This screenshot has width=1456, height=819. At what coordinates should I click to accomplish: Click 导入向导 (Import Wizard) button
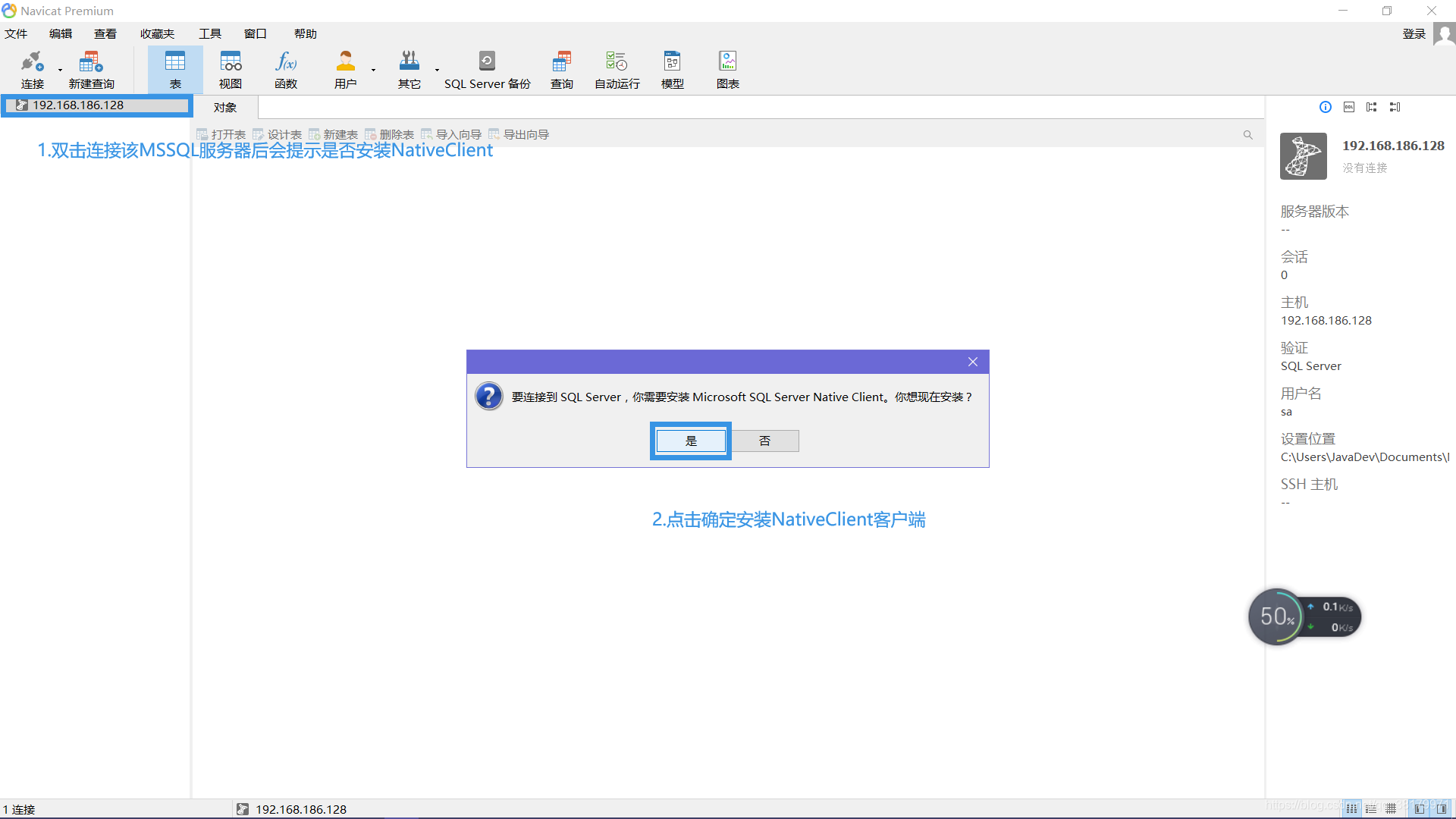click(x=452, y=135)
